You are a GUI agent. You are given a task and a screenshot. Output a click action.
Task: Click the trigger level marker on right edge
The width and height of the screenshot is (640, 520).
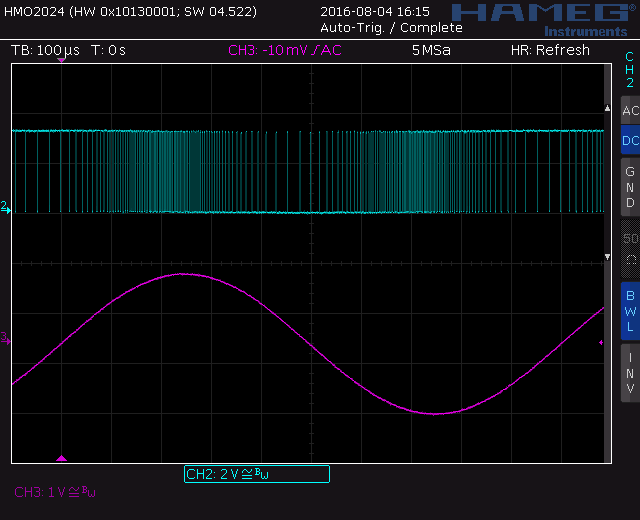click(601, 343)
